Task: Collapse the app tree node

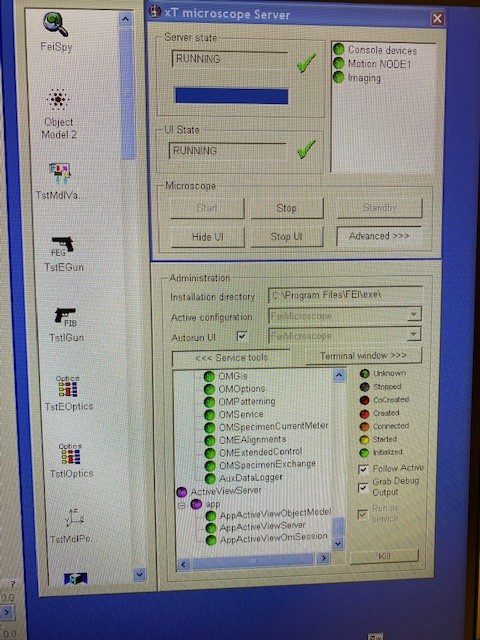Action: (x=181, y=505)
